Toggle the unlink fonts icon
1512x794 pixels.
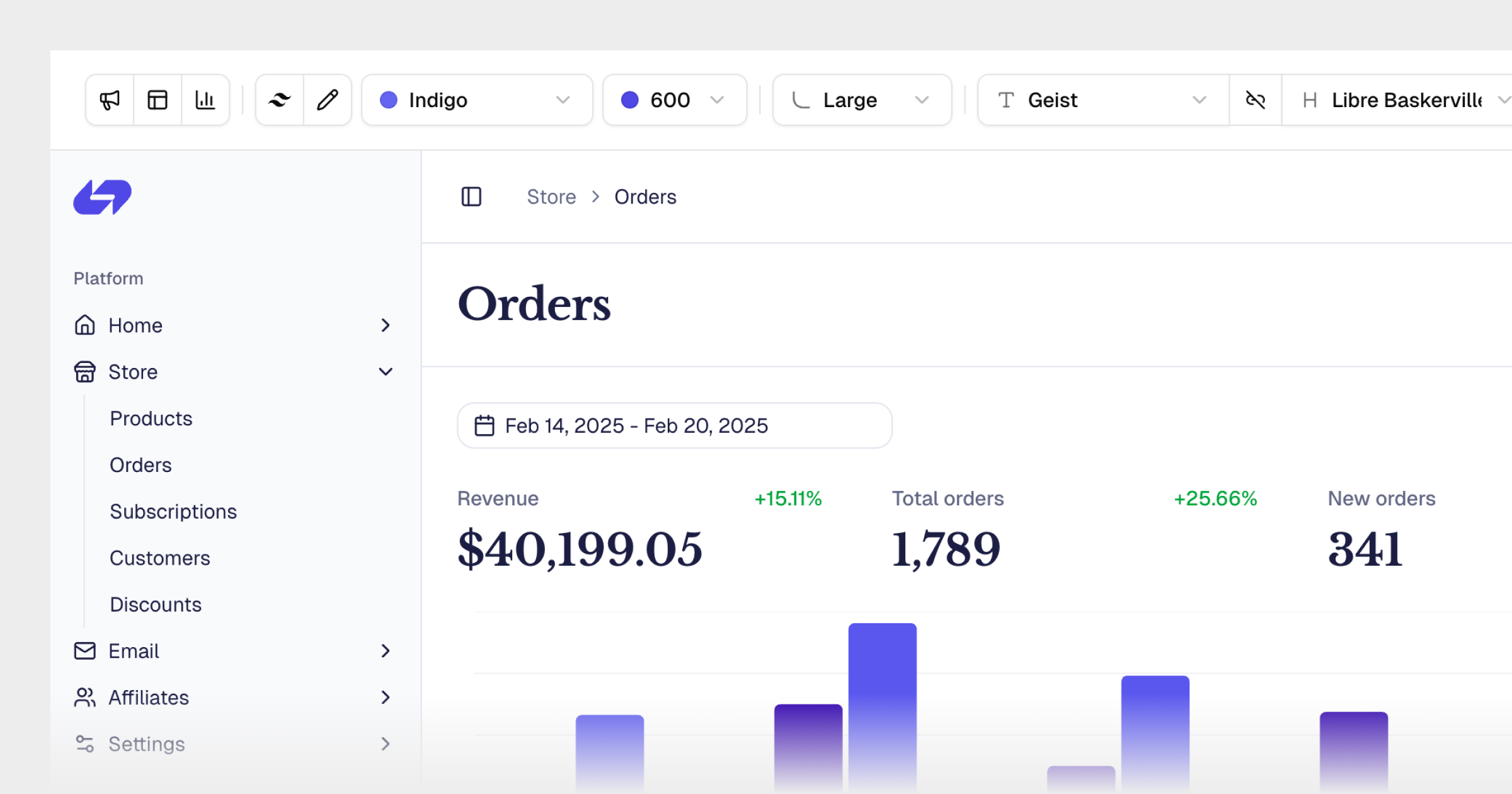click(x=1255, y=100)
